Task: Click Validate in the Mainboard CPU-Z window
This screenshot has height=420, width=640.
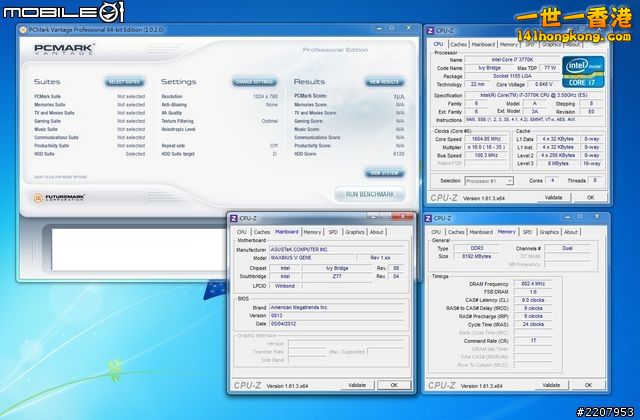Action: coord(357,384)
